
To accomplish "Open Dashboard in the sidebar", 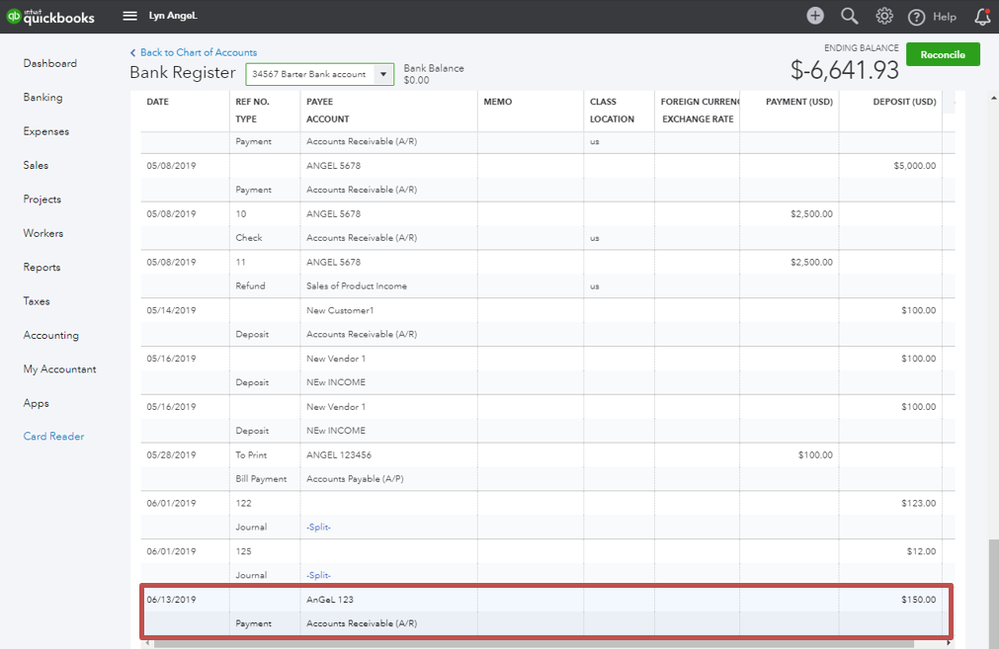I will (x=50, y=63).
